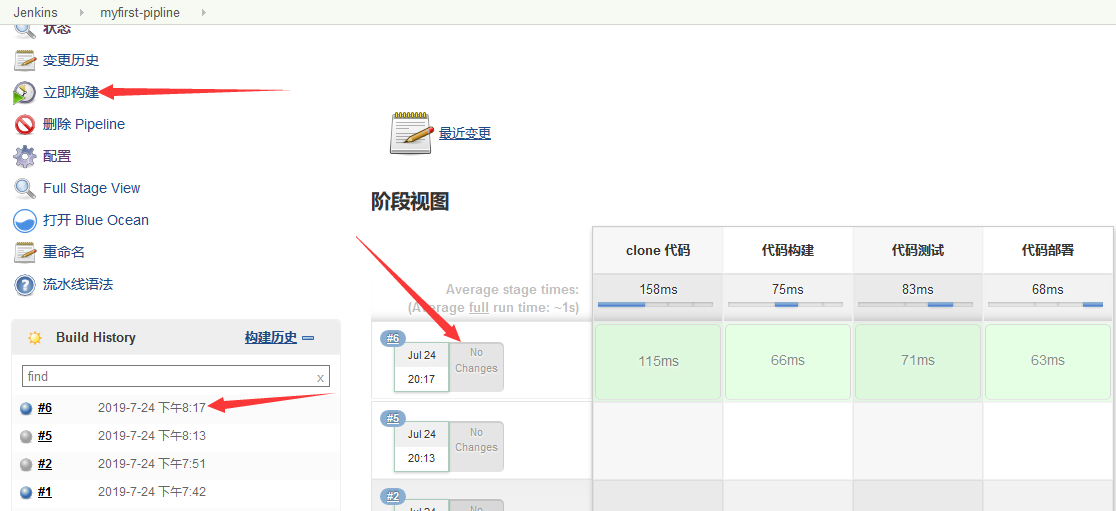Image resolution: width=1116 pixels, height=511 pixels.
Task: Open the 打开 Blue Ocean menu item
Action: pyautogui.click(x=95, y=220)
